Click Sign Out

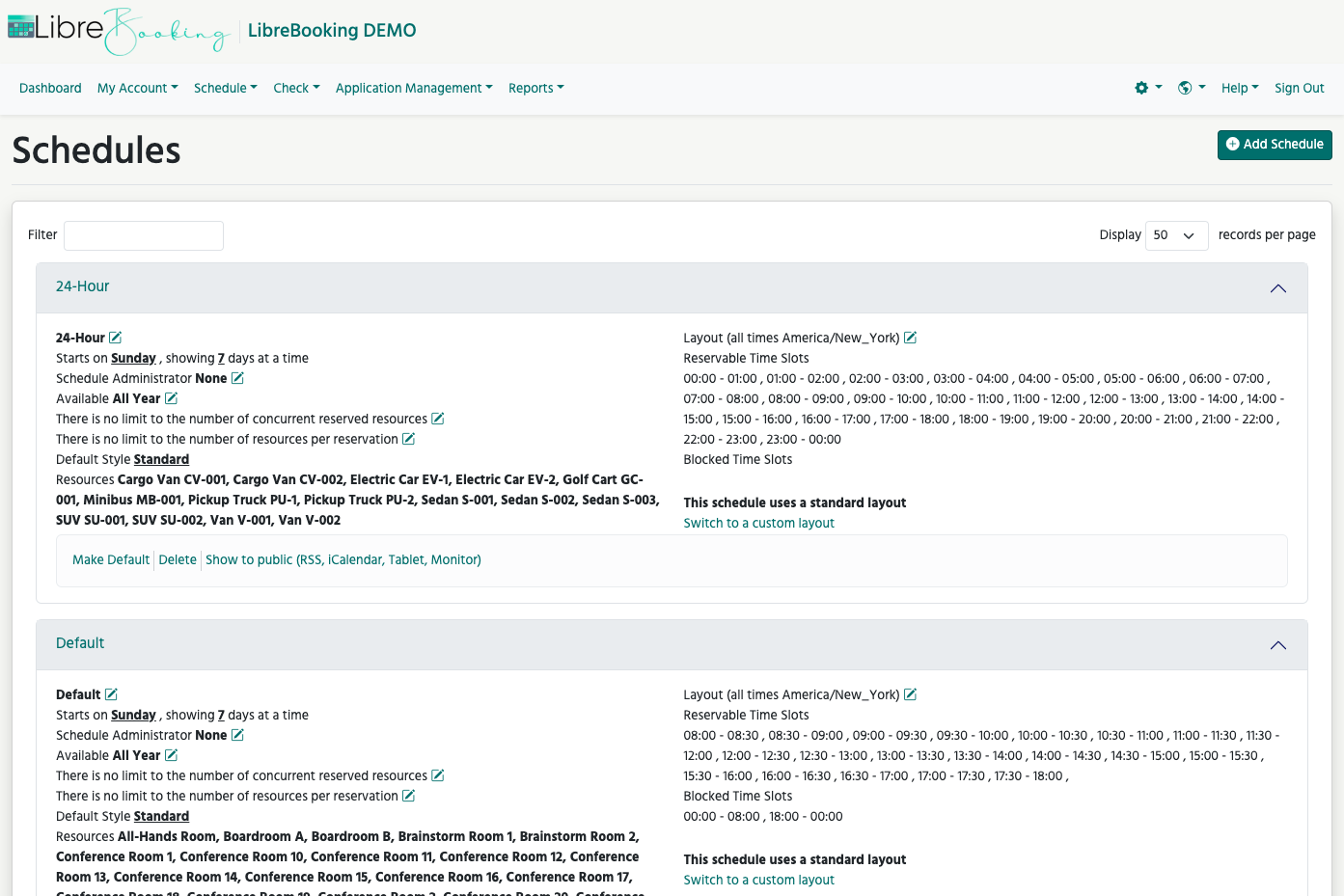click(x=1299, y=88)
